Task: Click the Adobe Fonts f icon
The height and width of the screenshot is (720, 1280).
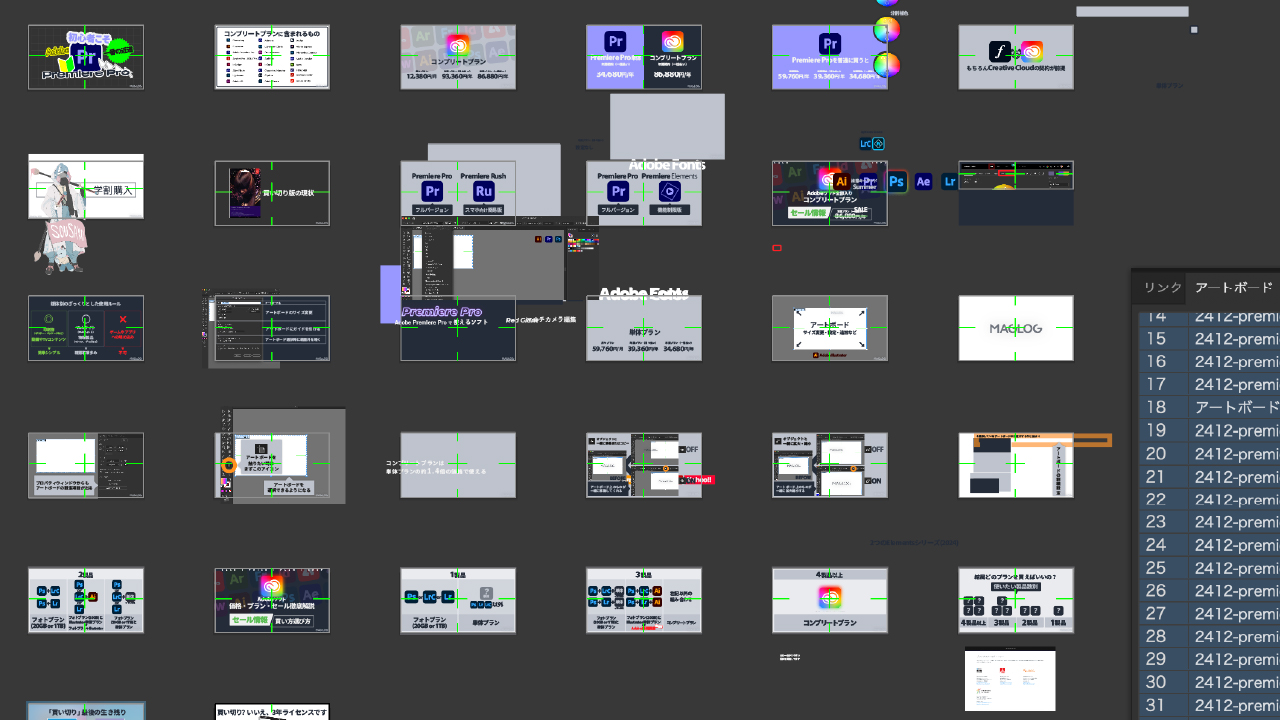Action: coord(1000,52)
